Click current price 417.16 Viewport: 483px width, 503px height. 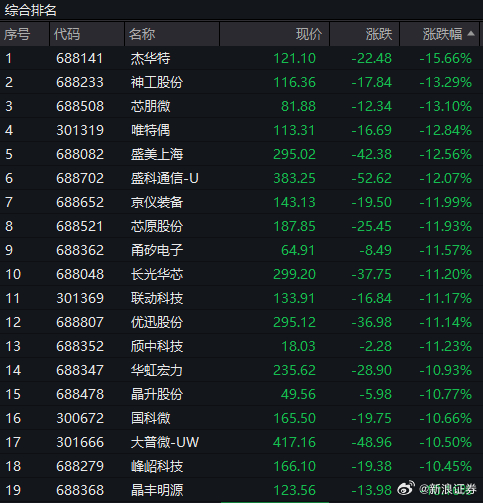(294, 442)
